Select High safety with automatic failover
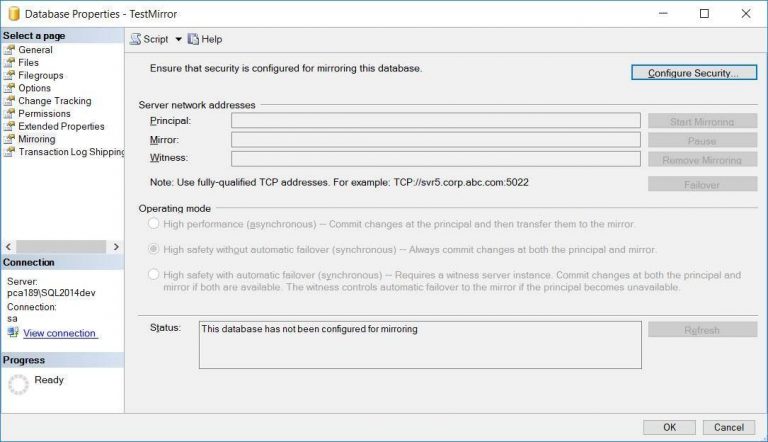This screenshot has height=442, width=768. (153, 274)
